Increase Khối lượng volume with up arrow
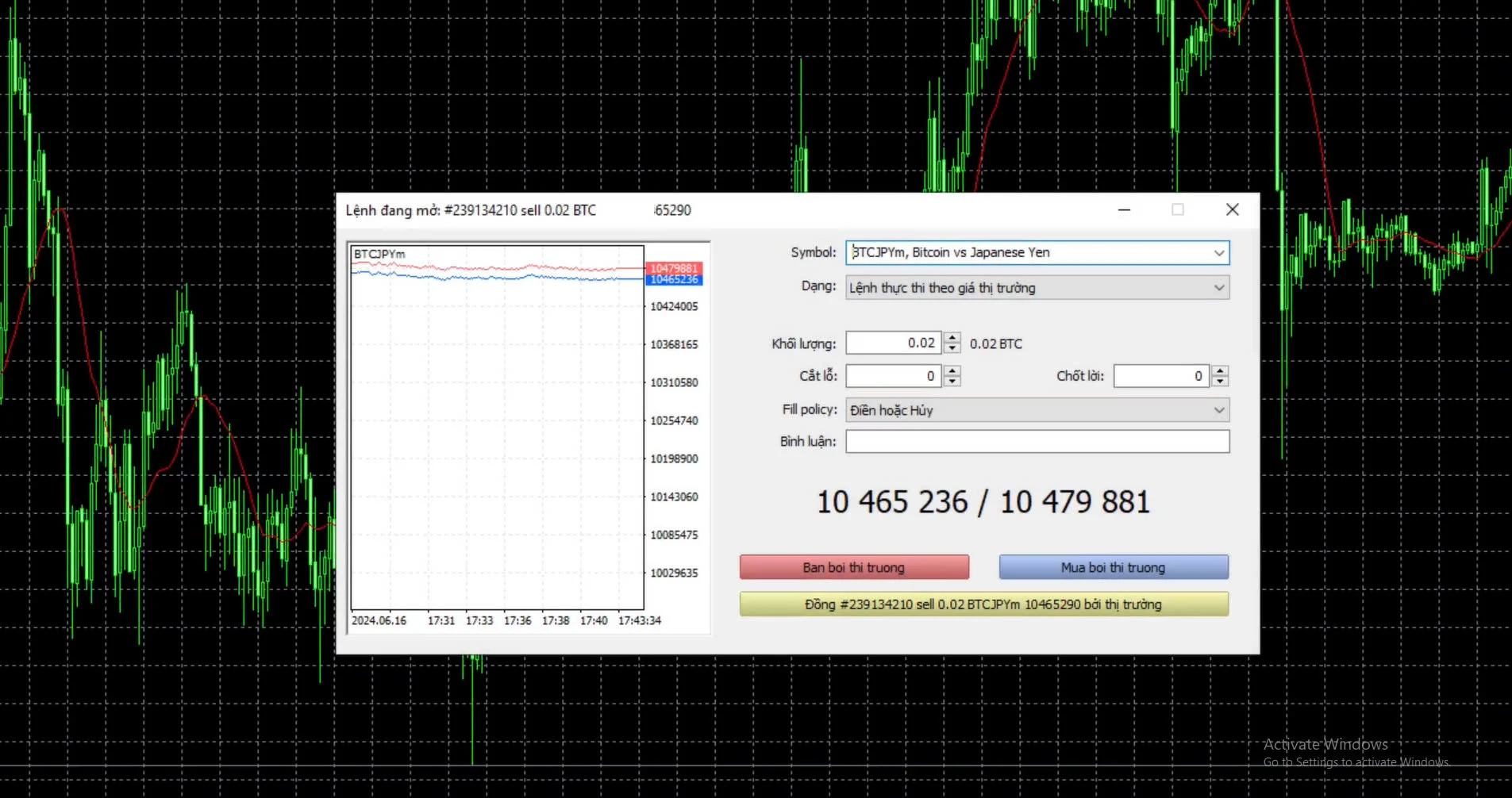 [952, 337]
